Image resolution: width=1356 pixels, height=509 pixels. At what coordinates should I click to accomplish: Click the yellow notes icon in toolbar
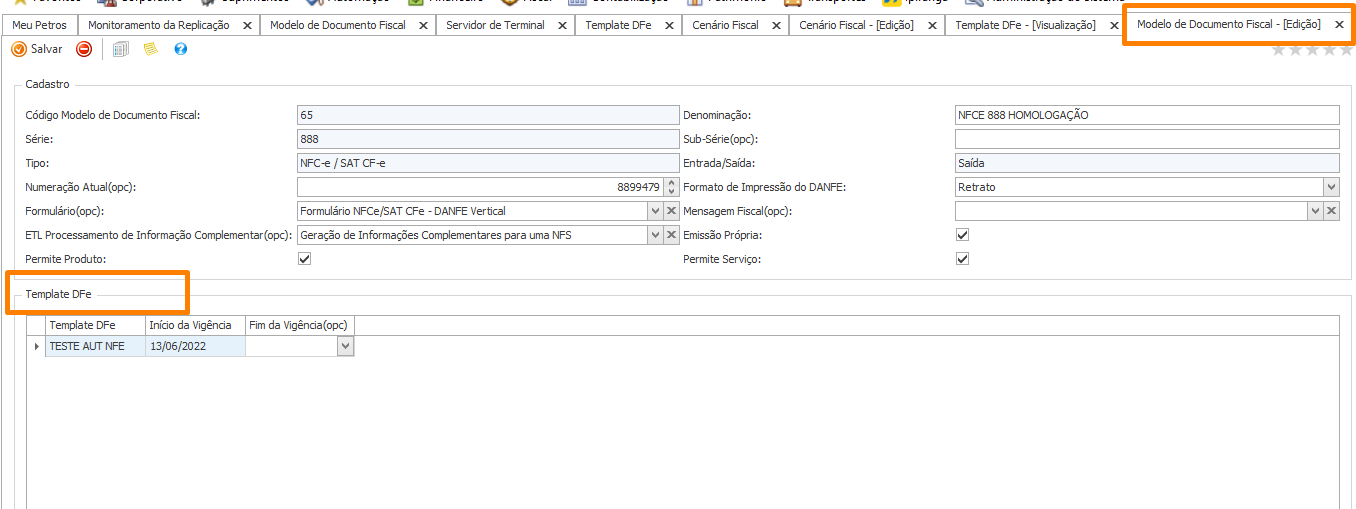pyautogui.click(x=151, y=49)
